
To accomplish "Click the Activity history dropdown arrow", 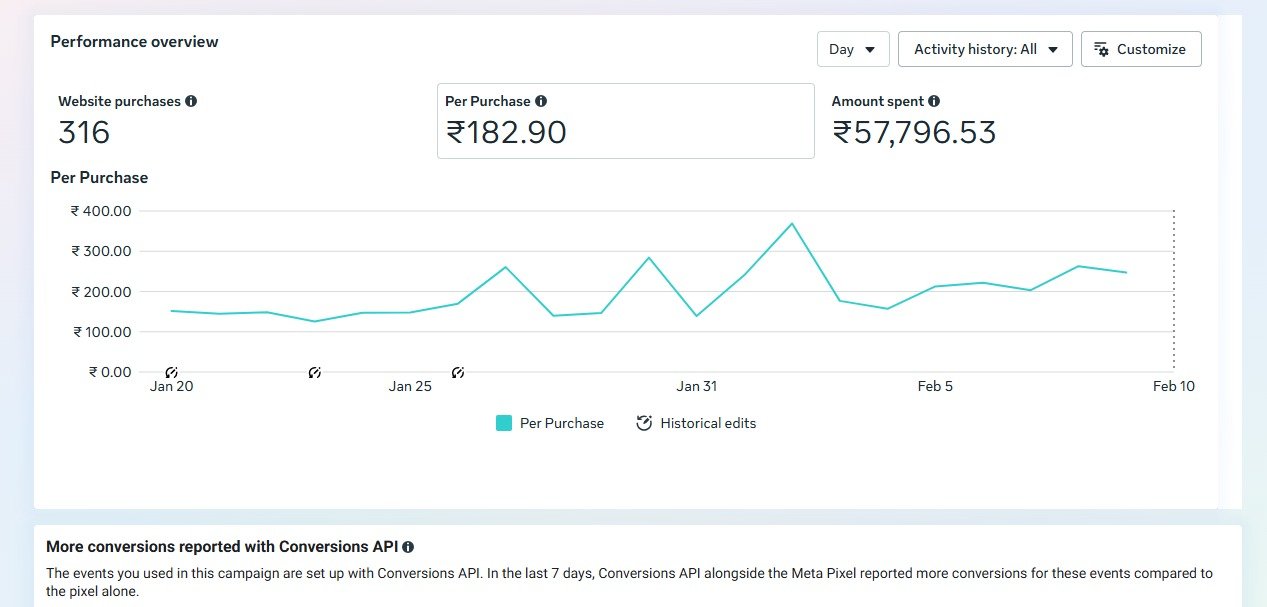I will [1053, 49].
